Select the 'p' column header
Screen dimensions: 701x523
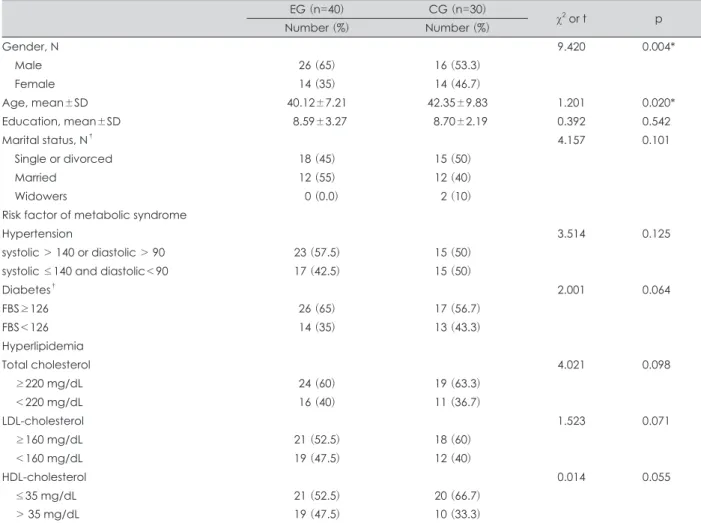[658, 19]
